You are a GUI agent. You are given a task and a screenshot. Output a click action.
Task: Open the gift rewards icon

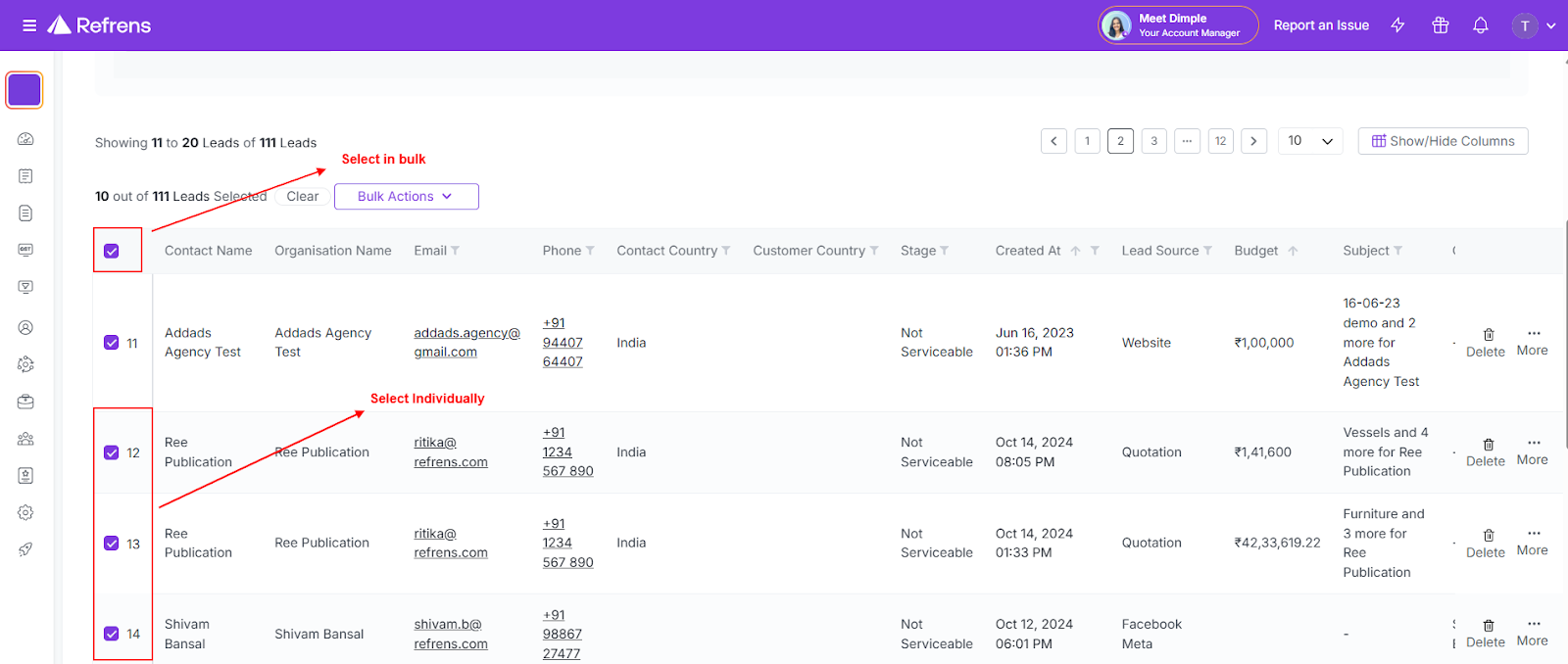(x=1440, y=25)
